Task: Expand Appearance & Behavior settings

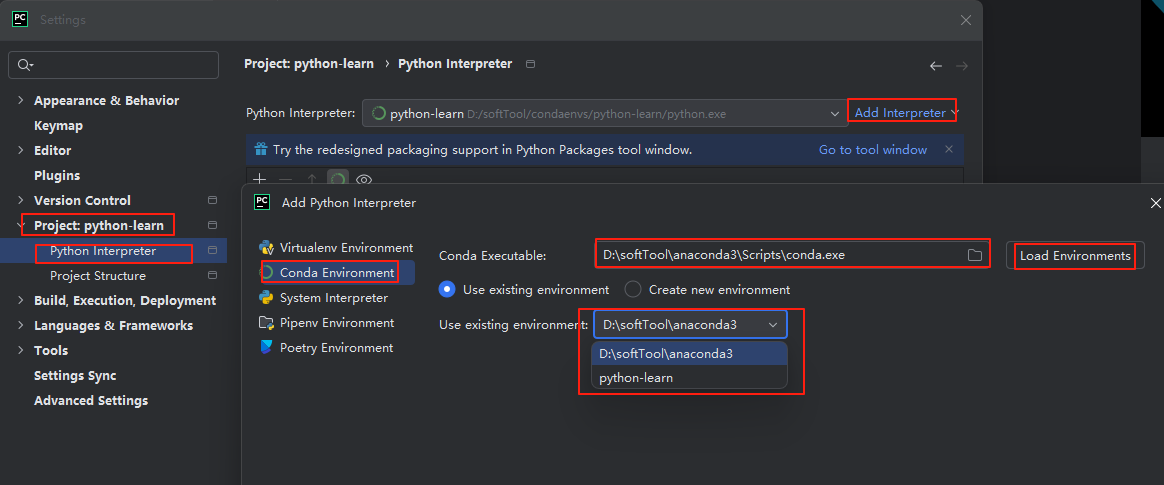Action: [x=21, y=101]
